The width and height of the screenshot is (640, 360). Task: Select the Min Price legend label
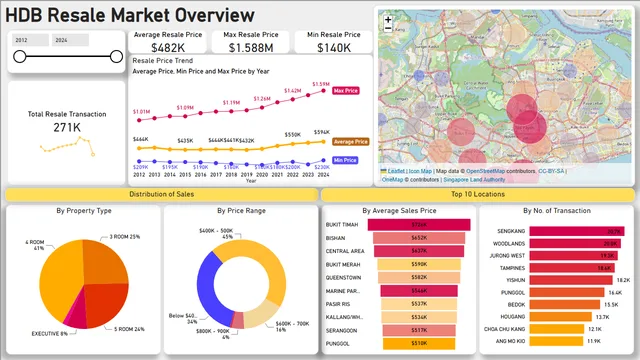345,160
